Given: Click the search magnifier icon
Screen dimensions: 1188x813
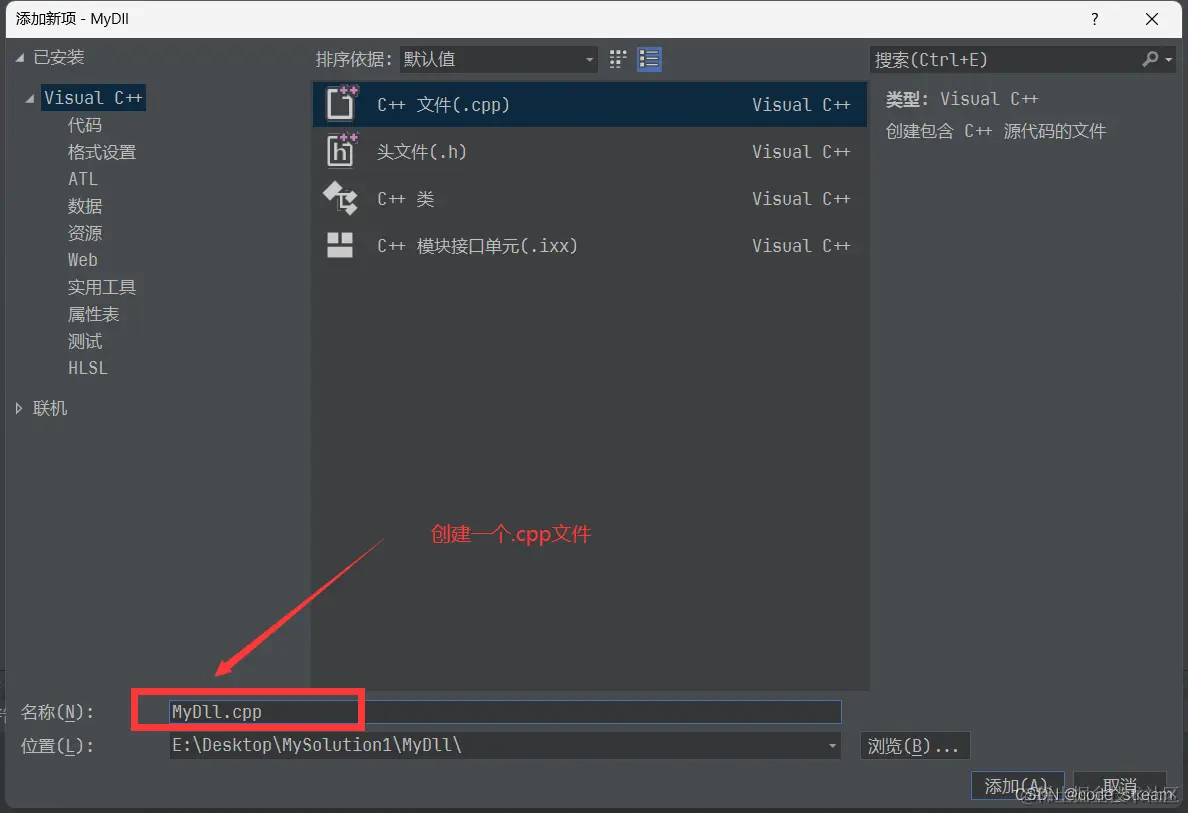Looking at the screenshot, I should pos(1150,59).
